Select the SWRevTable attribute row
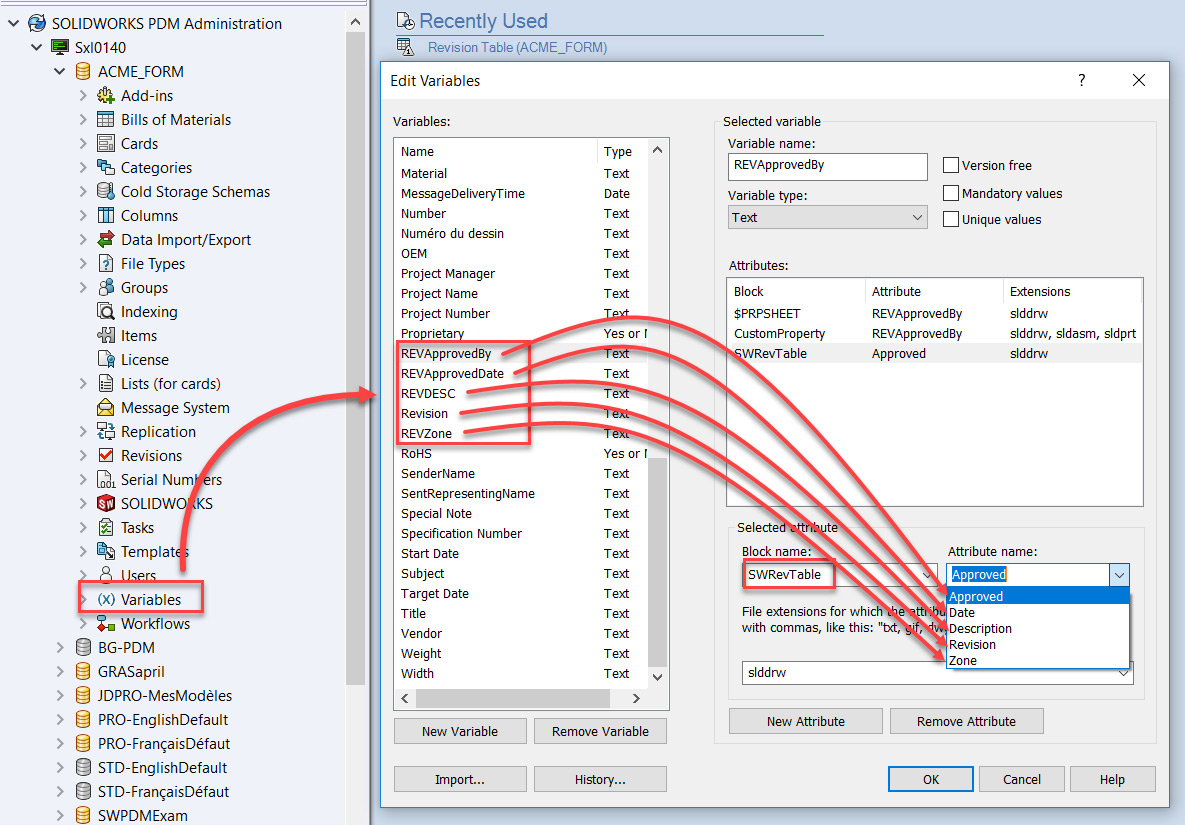 click(x=935, y=354)
